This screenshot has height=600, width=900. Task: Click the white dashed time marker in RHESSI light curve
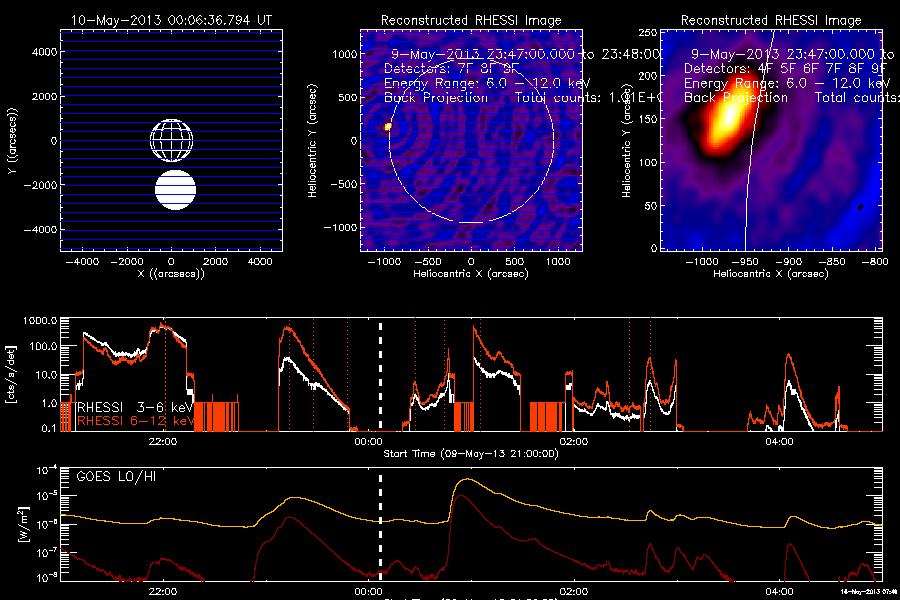click(x=380, y=376)
